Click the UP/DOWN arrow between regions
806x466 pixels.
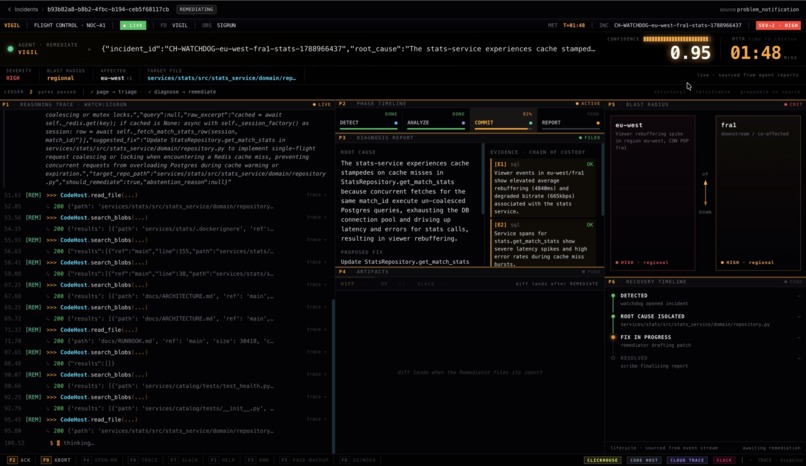click(705, 193)
